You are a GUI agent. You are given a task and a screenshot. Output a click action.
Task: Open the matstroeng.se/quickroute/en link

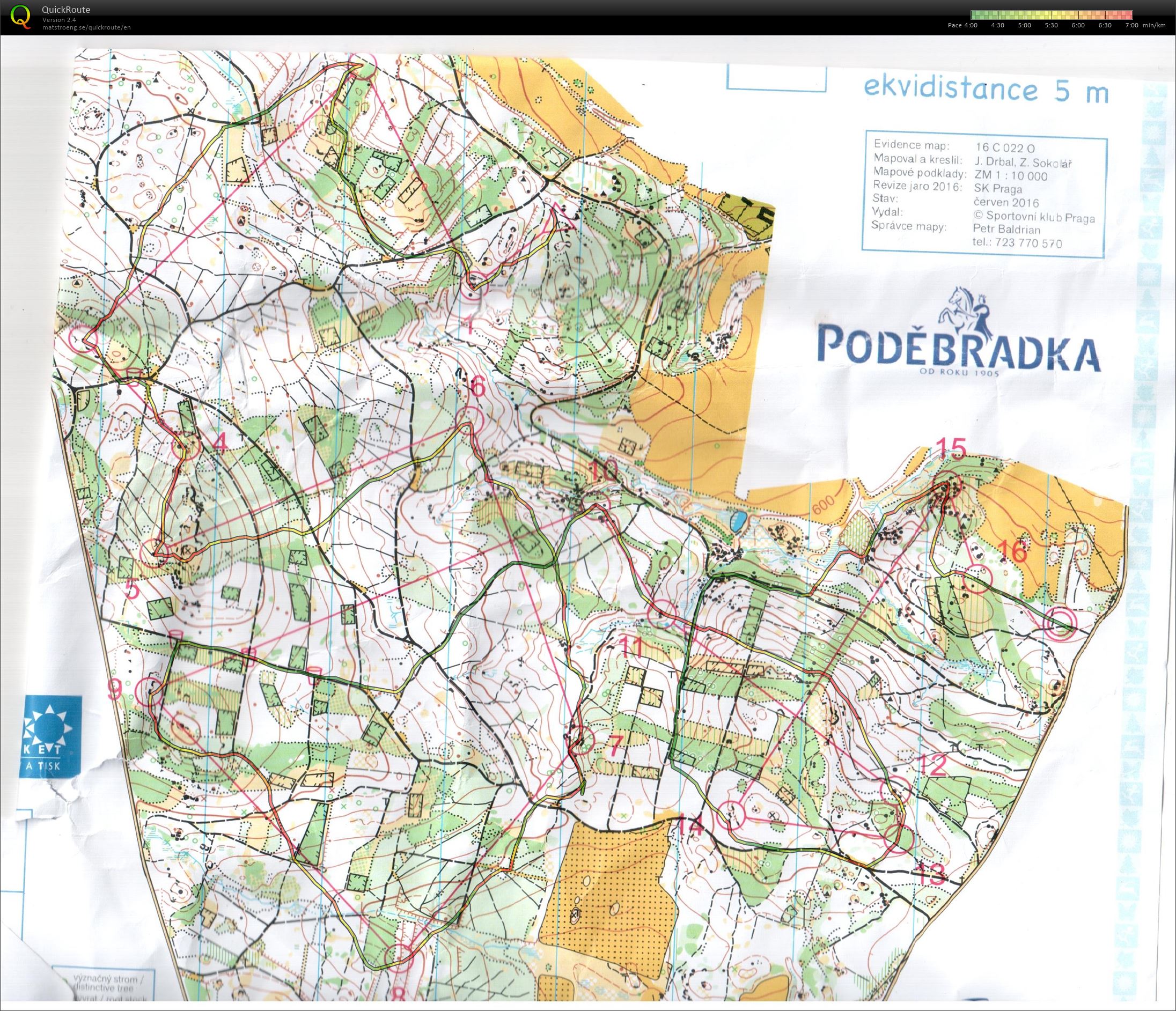(86, 27)
